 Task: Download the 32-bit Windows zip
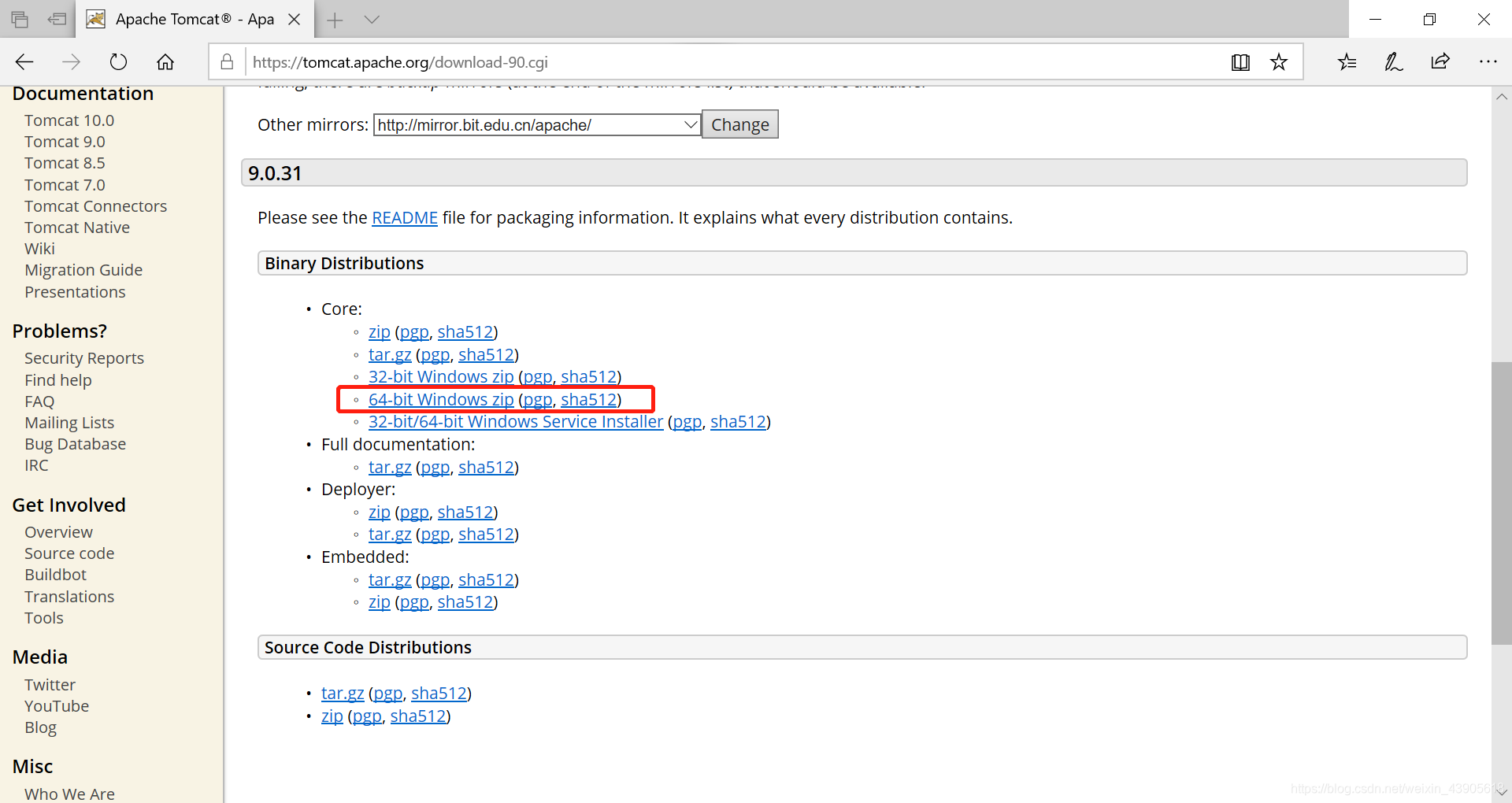(441, 377)
